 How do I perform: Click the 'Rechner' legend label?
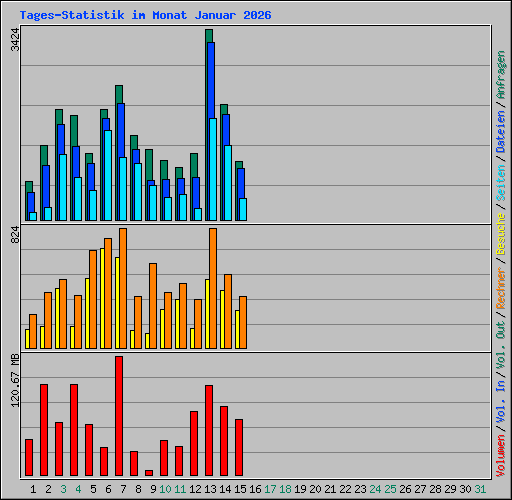click(x=501, y=288)
